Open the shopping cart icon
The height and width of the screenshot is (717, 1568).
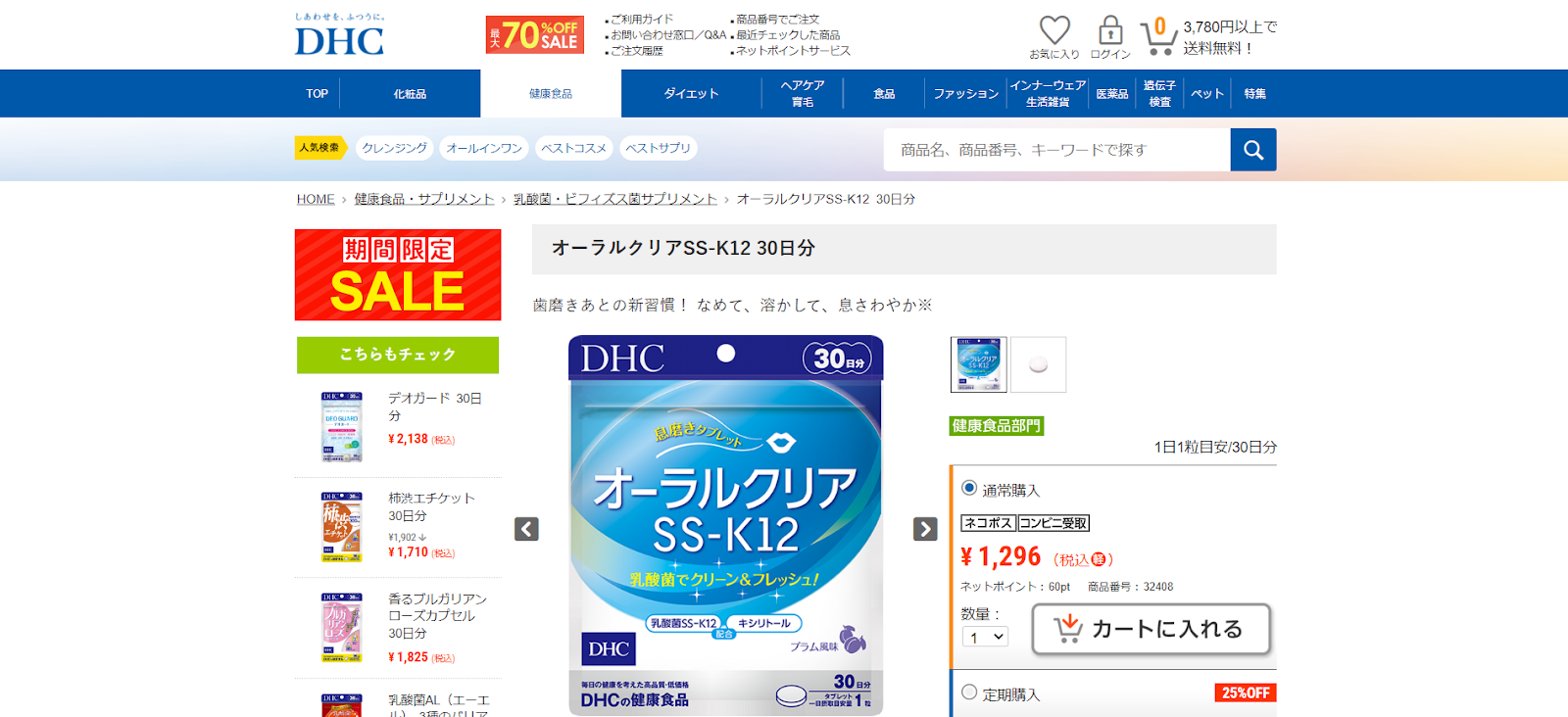point(1158,35)
